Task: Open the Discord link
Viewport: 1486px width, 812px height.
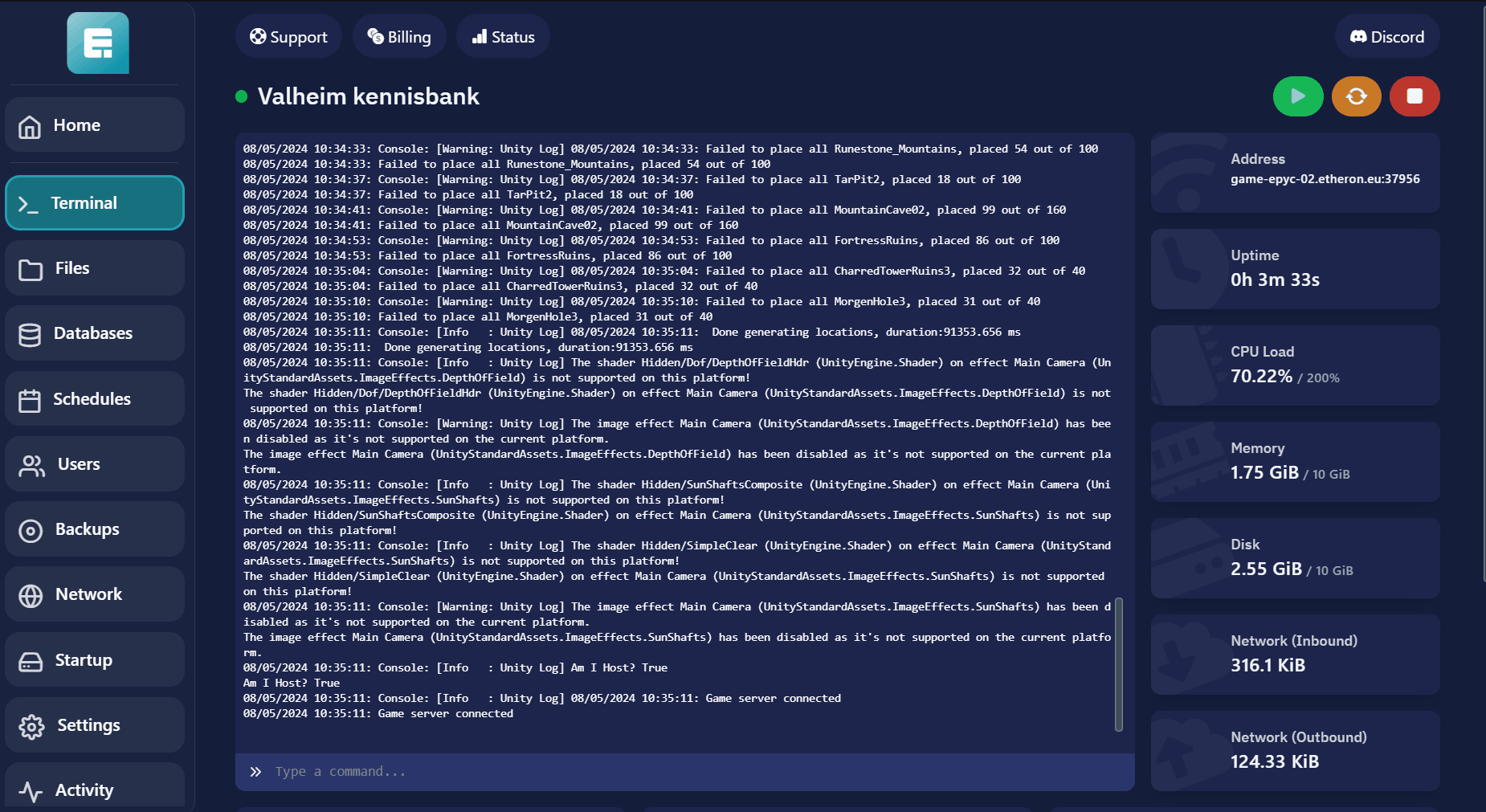Action: [1386, 37]
